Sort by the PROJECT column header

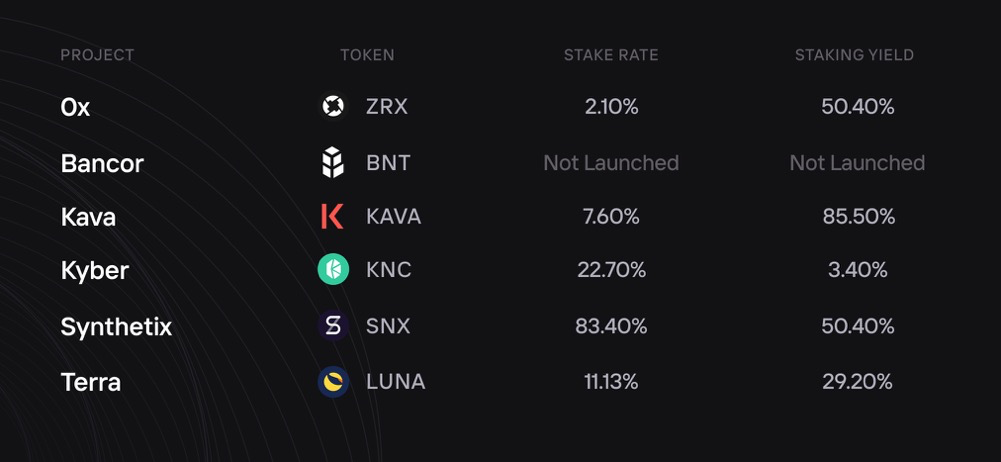97,55
